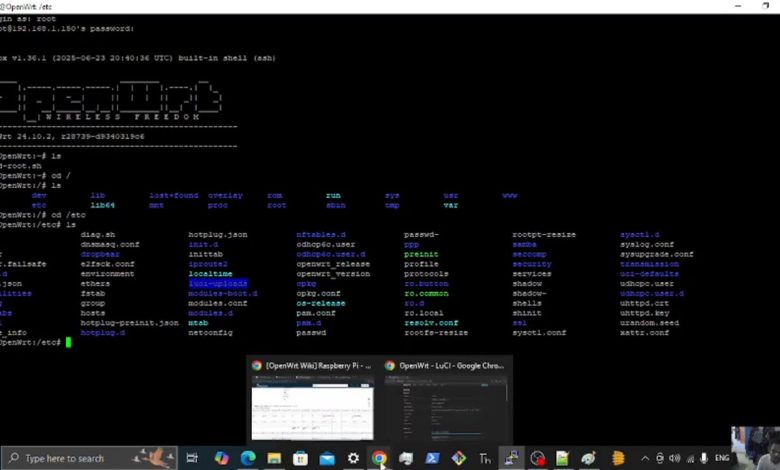Open the Mail app in the taskbar
The width and height of the screenshot is (780, 470).
327,458
